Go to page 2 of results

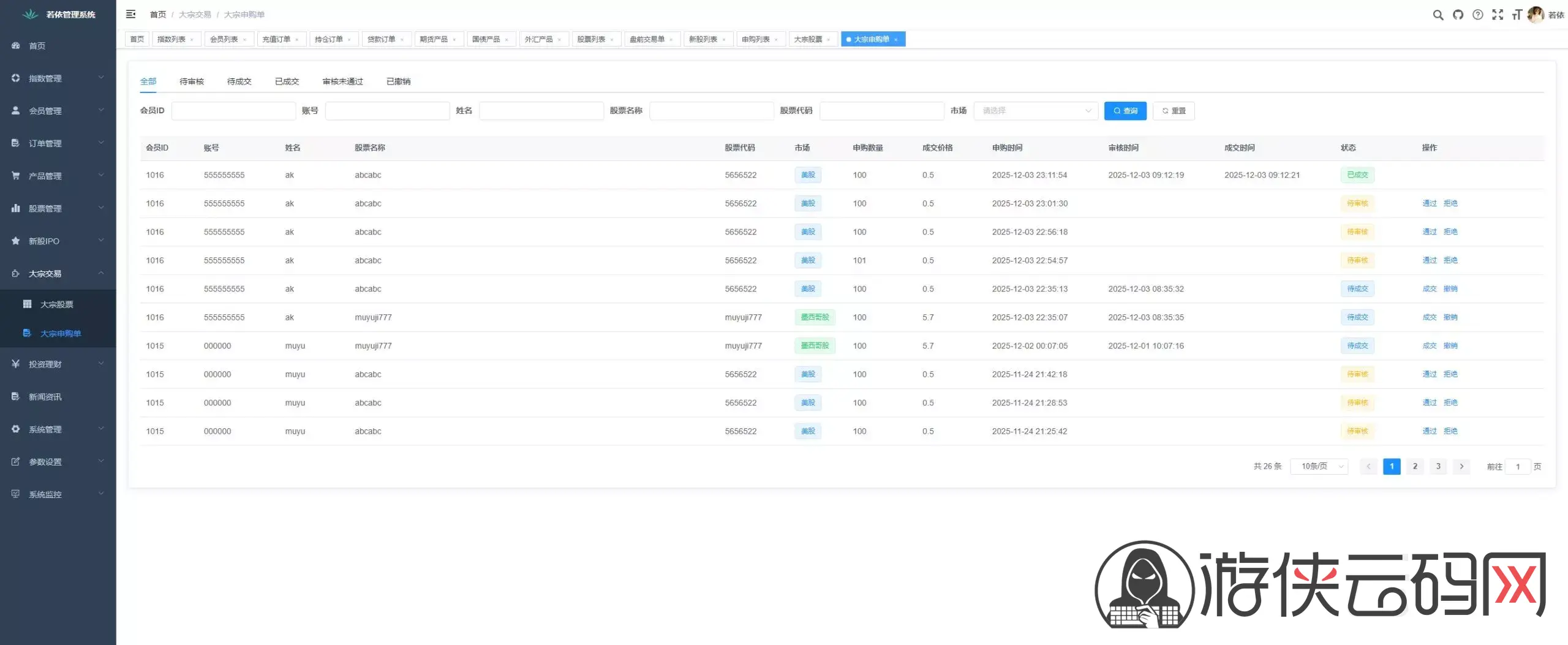point(1415,467)
